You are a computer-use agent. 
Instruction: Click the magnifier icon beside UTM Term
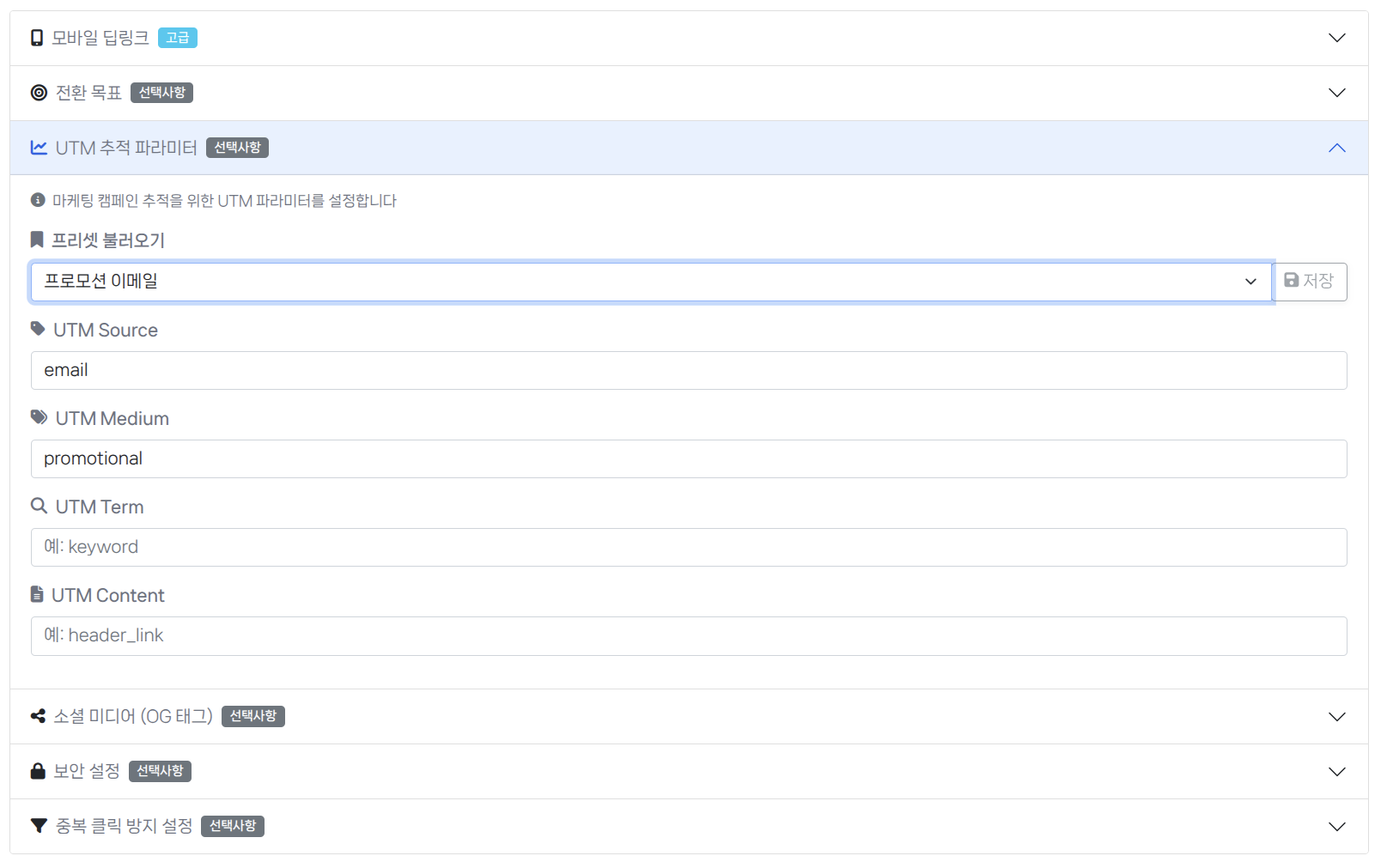point(39,506)
